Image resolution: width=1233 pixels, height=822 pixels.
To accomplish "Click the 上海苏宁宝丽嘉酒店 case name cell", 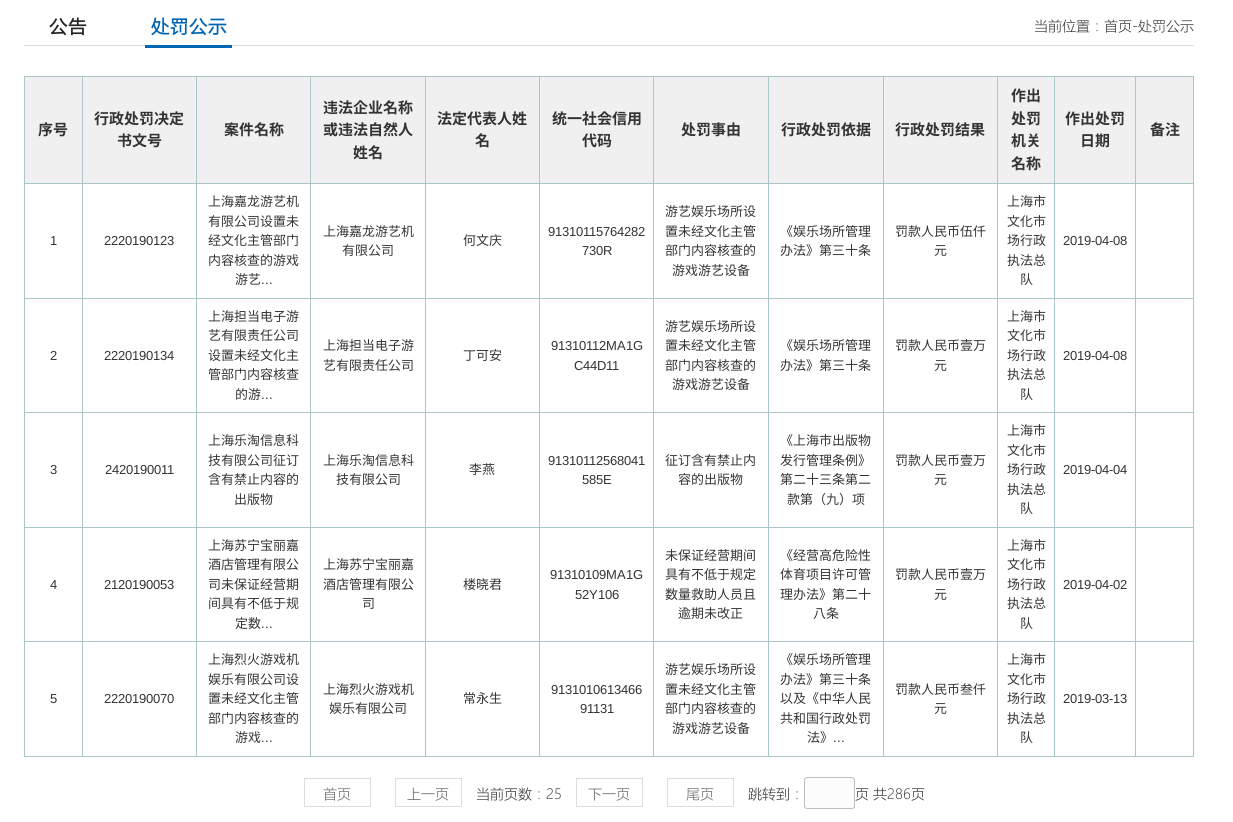I will coord(253,584).
